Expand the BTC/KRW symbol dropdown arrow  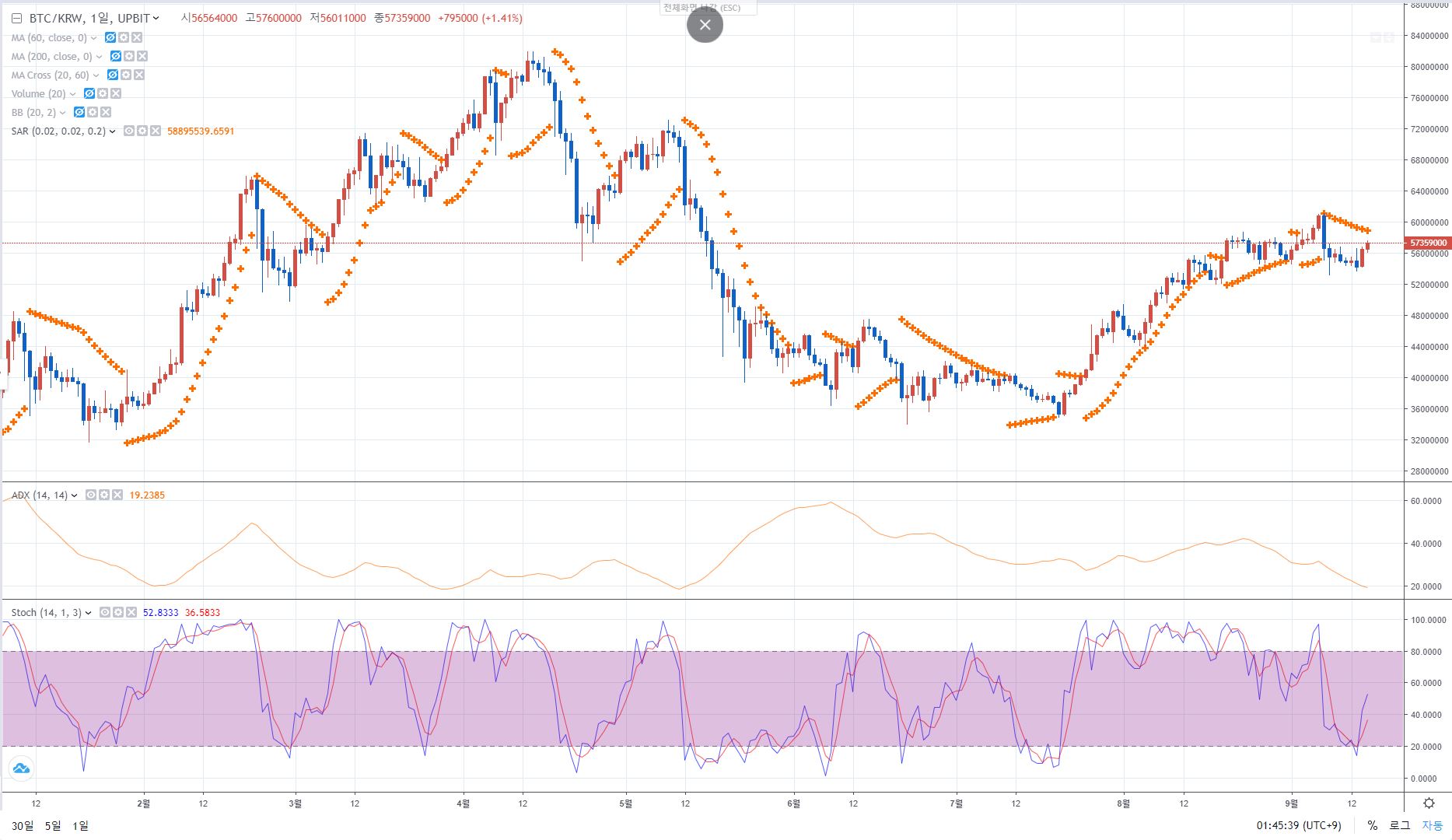click(156, 18)
